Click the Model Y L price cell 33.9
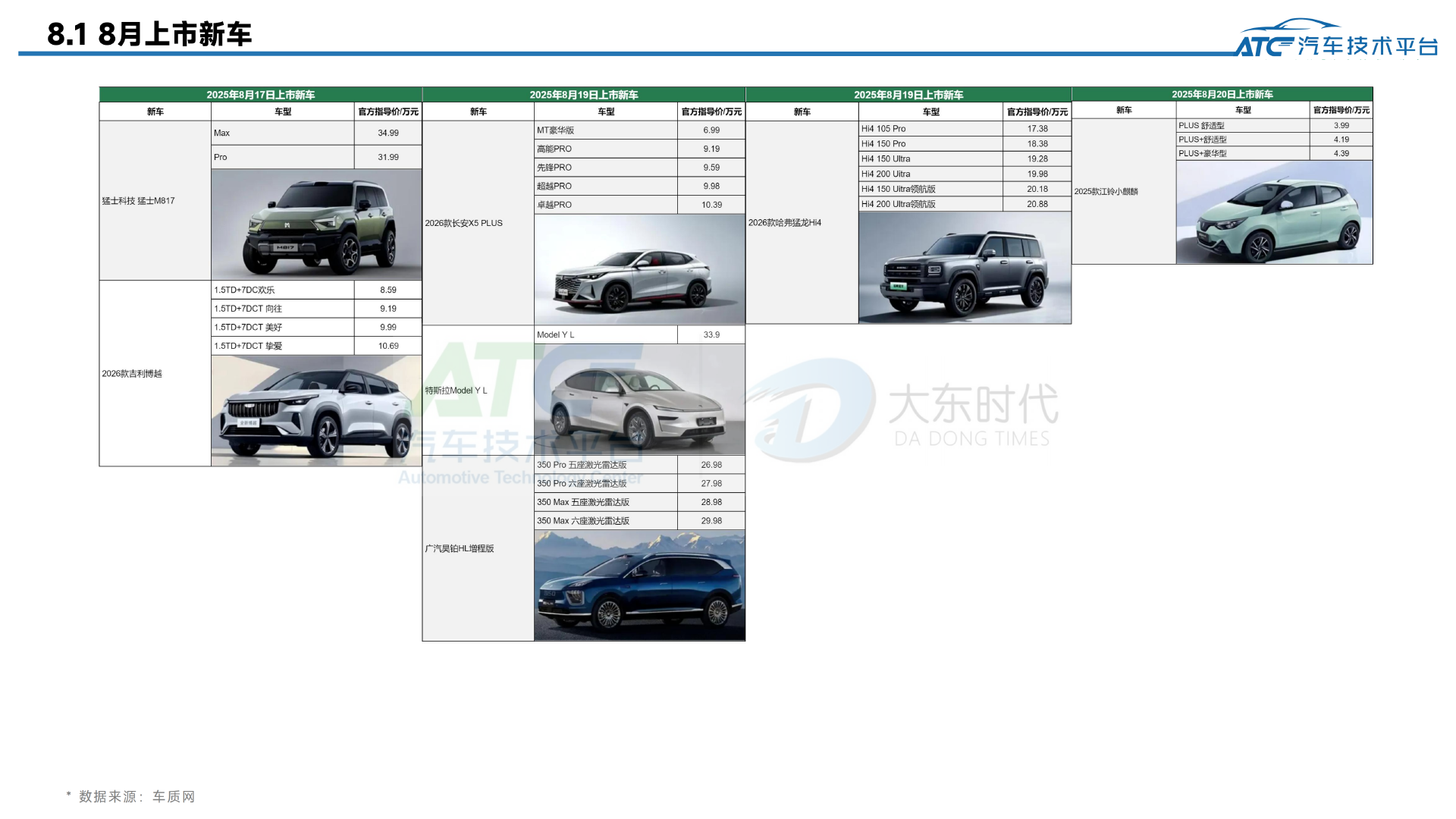 pyautogui.click(x=711, y=334)
